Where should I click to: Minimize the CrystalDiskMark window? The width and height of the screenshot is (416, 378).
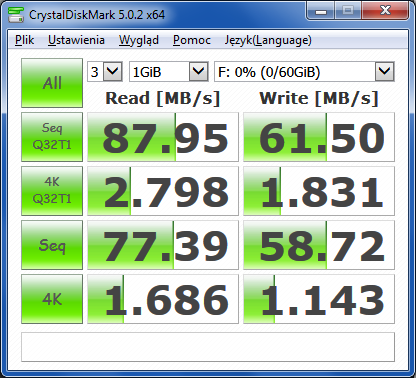(x=321, y=12)
